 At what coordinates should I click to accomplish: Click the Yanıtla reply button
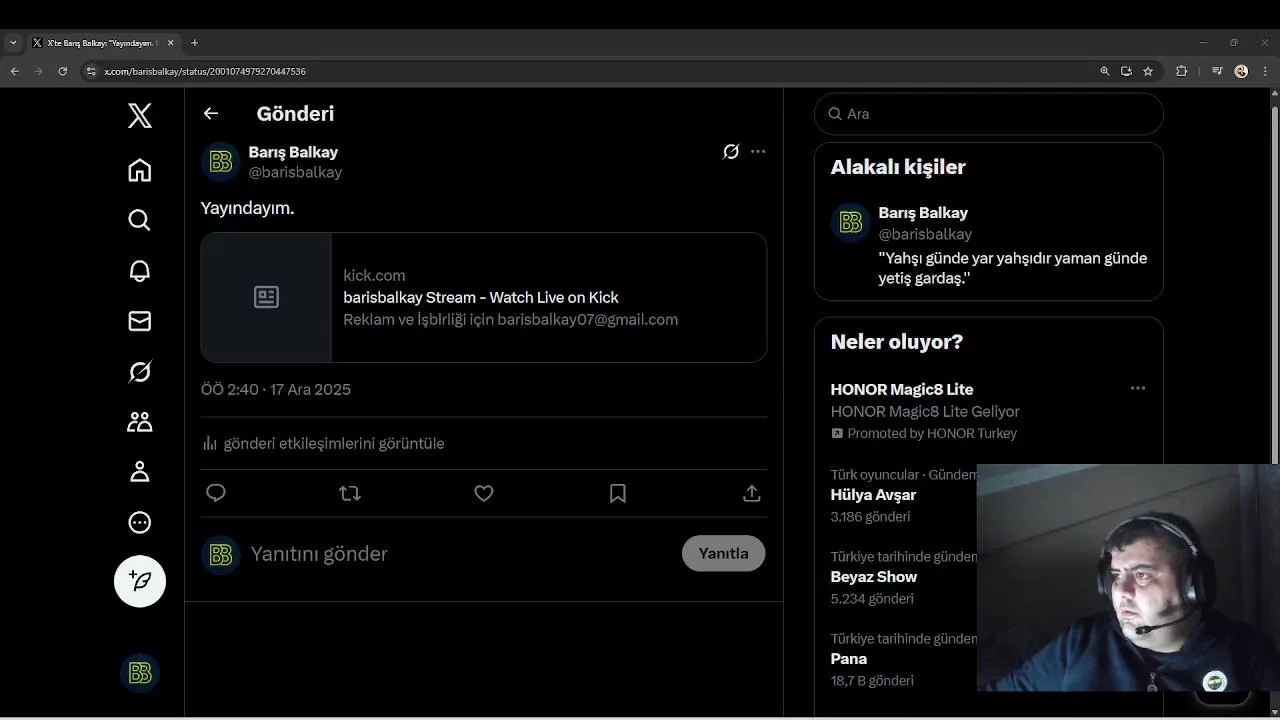(x=723, y=553)
